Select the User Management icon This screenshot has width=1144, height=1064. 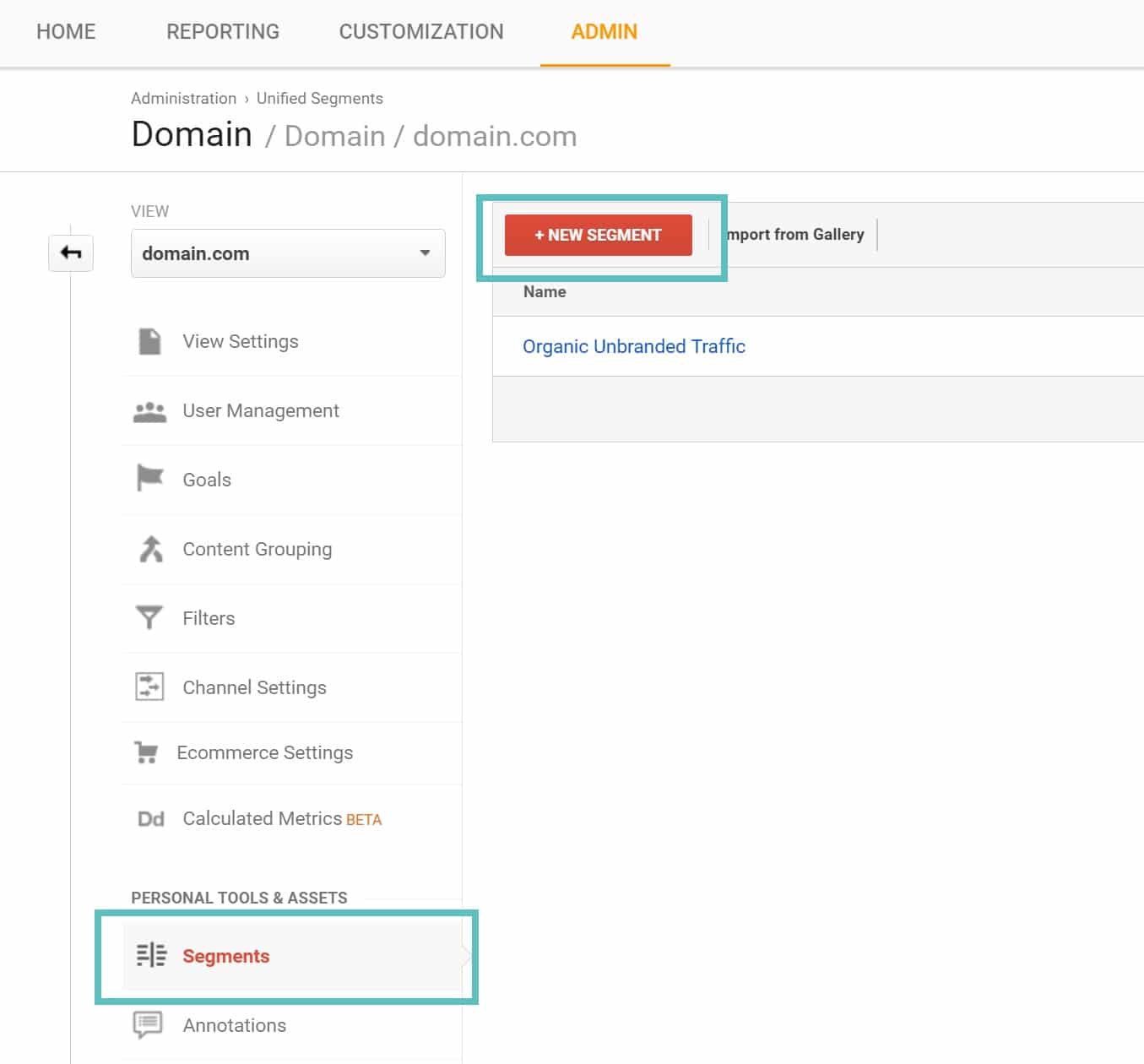tap(149, 410)
